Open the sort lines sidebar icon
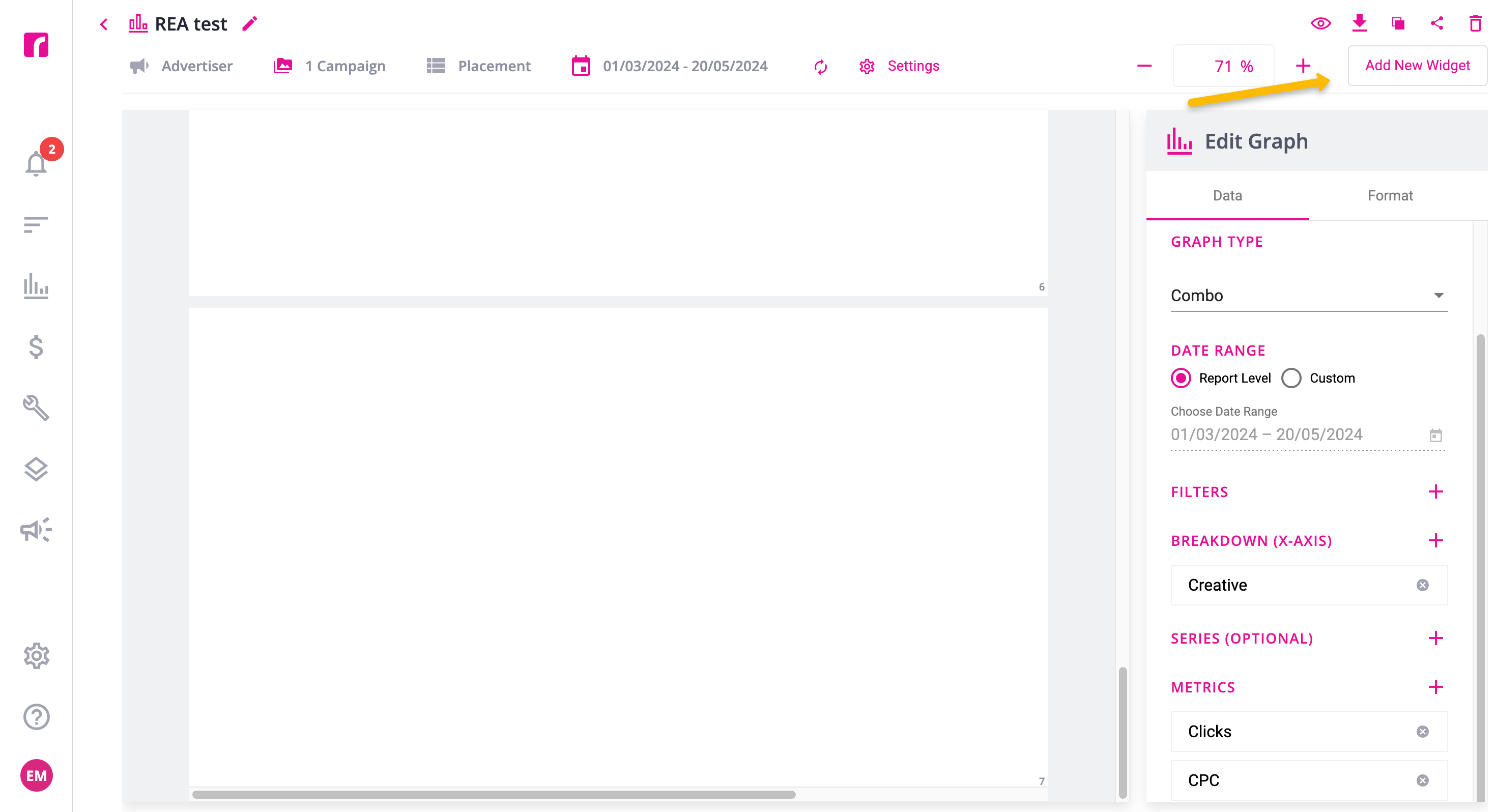This screenshot has width=1496, height=812. click(36, 225)
